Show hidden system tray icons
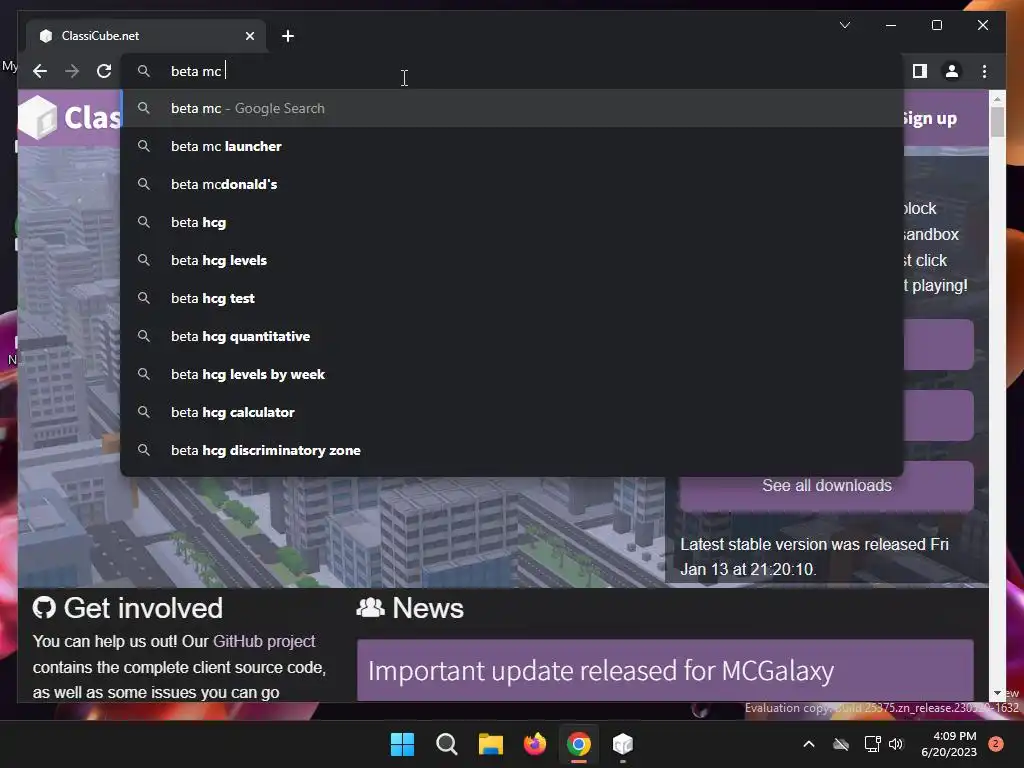Image resolution: width=1024 pixels, height=768 pixels. 808,744
